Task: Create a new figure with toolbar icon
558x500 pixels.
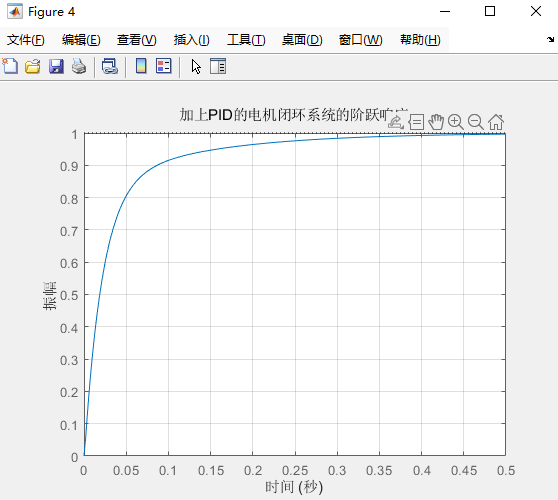Action: (x=10, y=66)
